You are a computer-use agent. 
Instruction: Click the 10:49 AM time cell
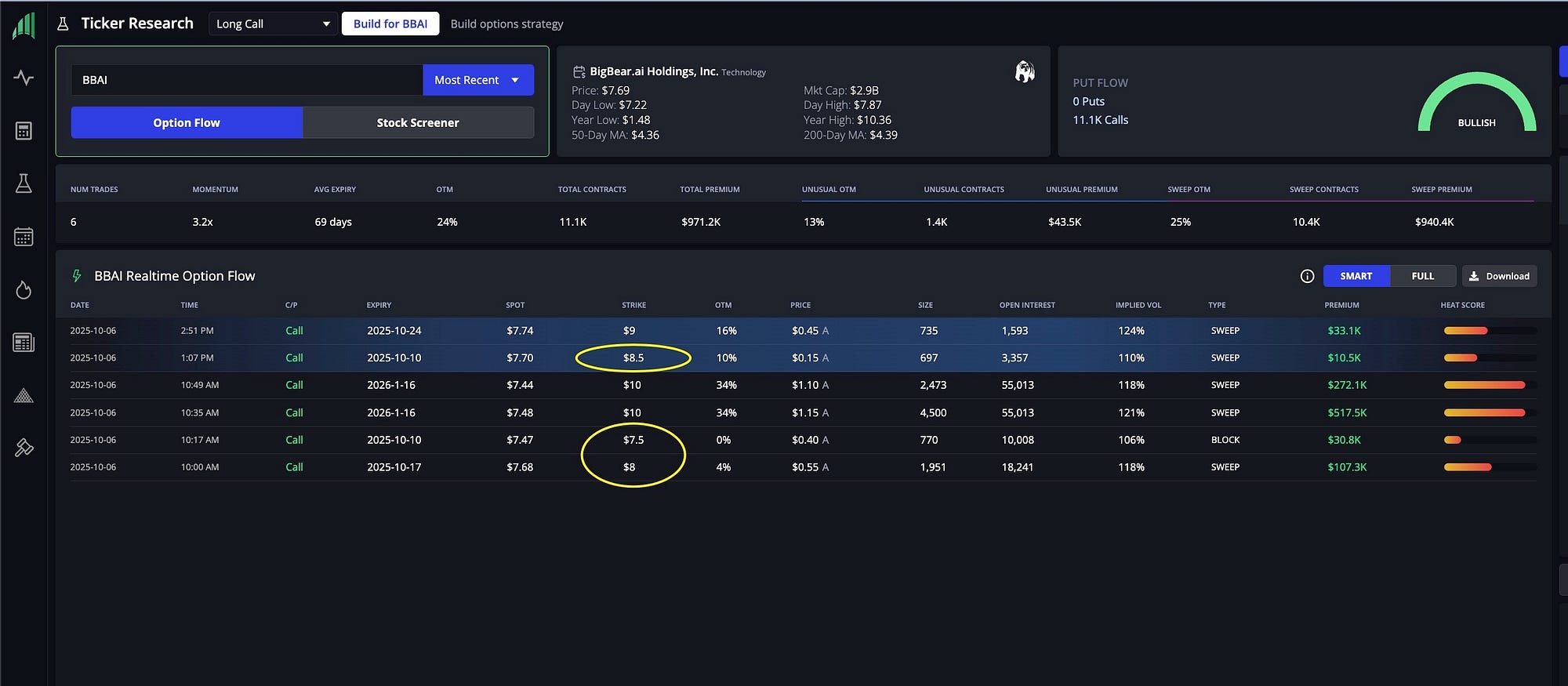tap(200, 385)
